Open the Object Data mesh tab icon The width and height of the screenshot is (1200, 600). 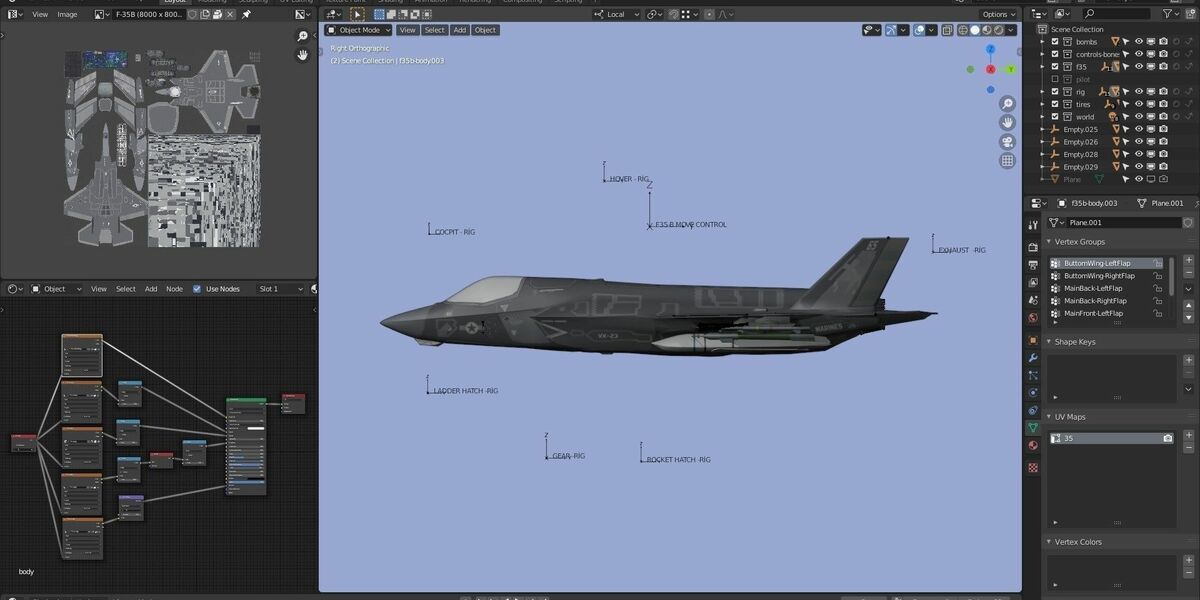(x=1033, y=428)
